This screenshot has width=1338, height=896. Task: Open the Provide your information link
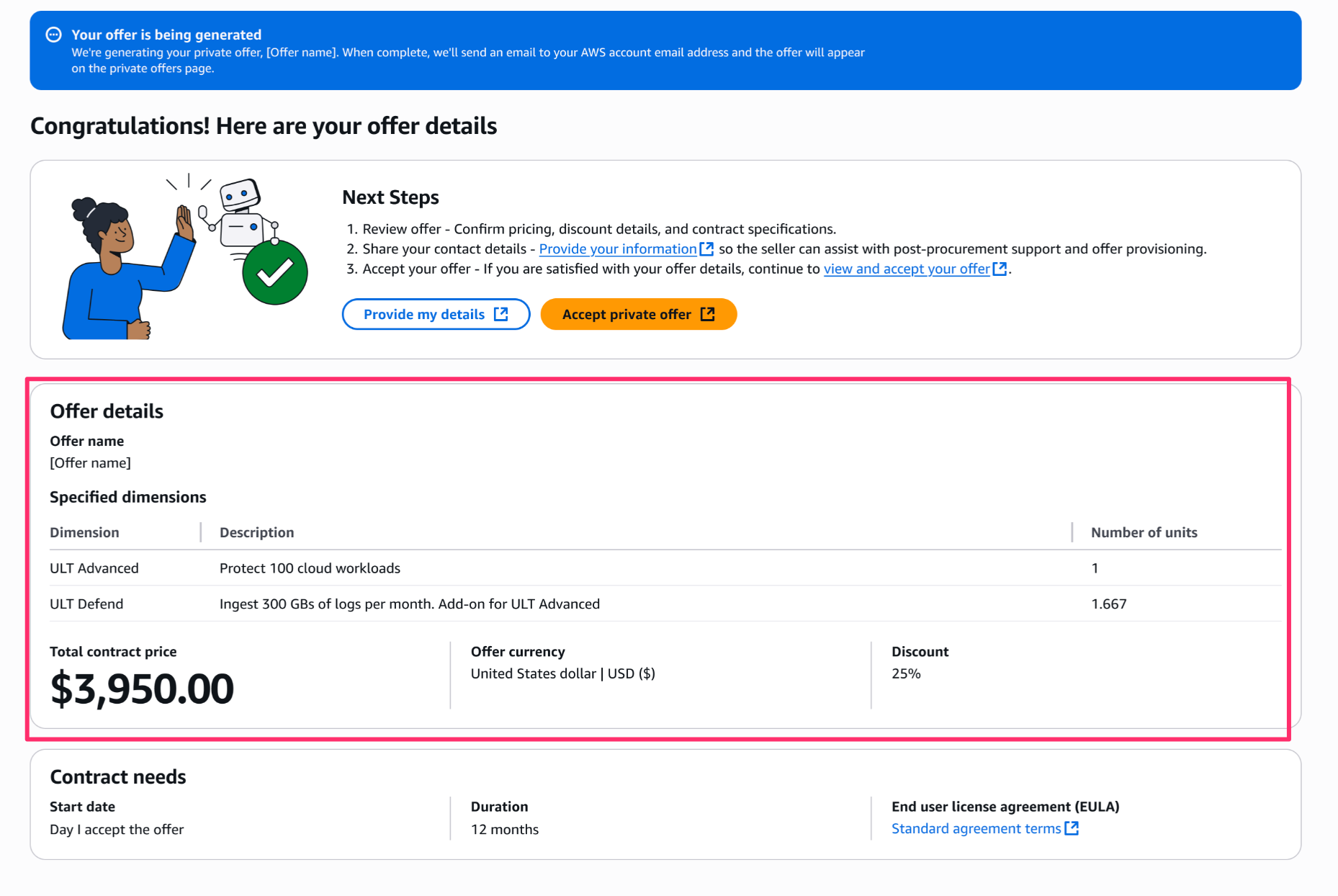click(x=617, y=249)
